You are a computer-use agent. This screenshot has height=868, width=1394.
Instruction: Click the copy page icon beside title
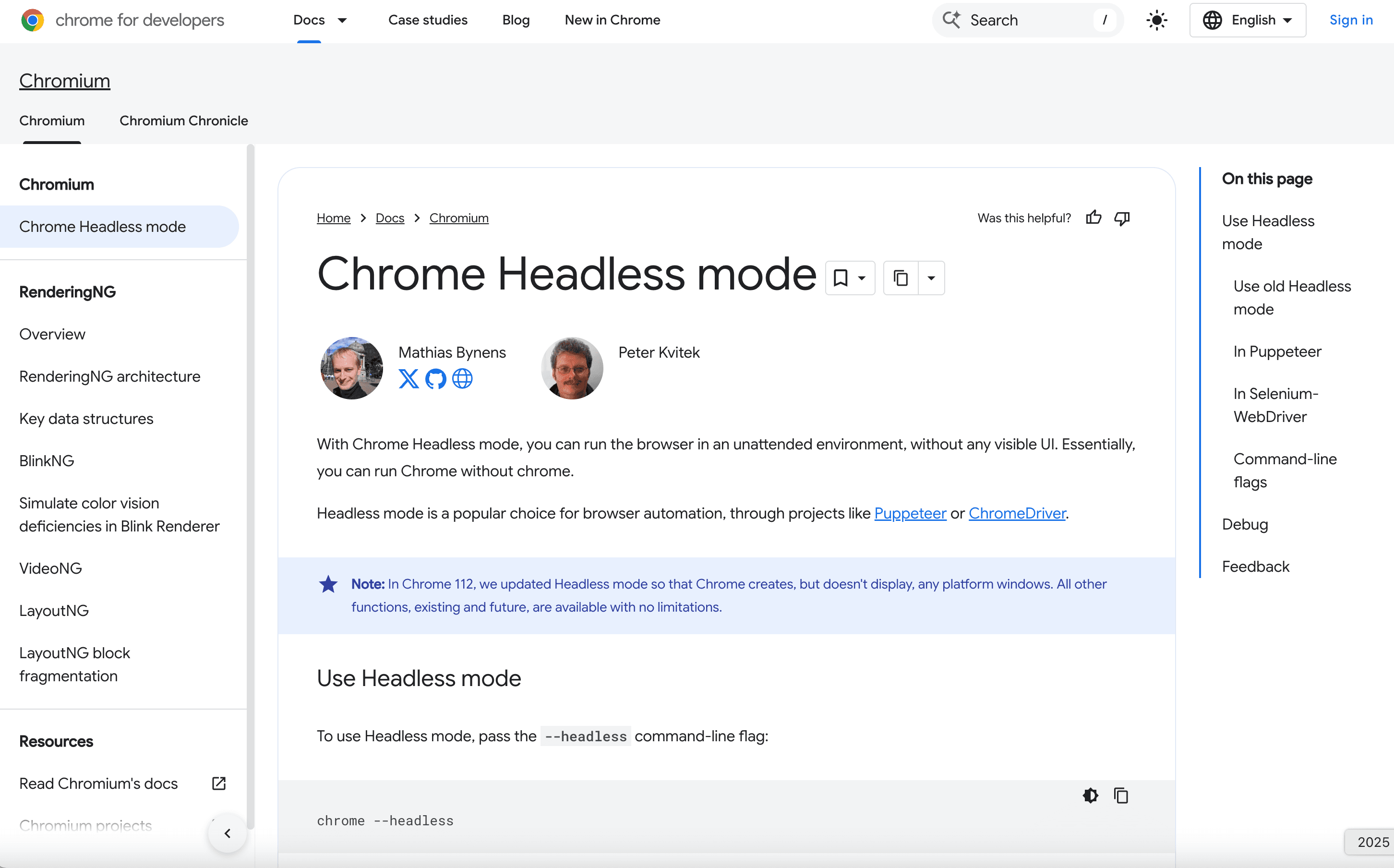901,278
